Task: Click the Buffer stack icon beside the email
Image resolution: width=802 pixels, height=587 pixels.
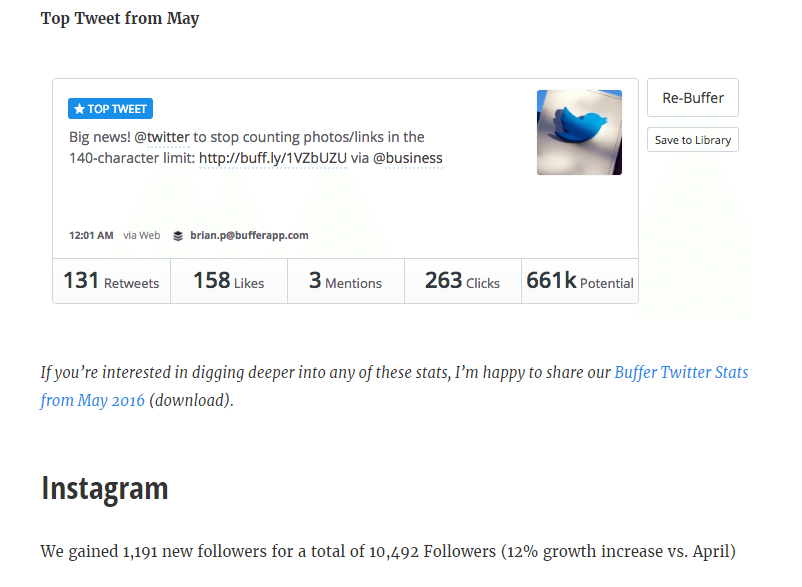Action: pos(177,236)
